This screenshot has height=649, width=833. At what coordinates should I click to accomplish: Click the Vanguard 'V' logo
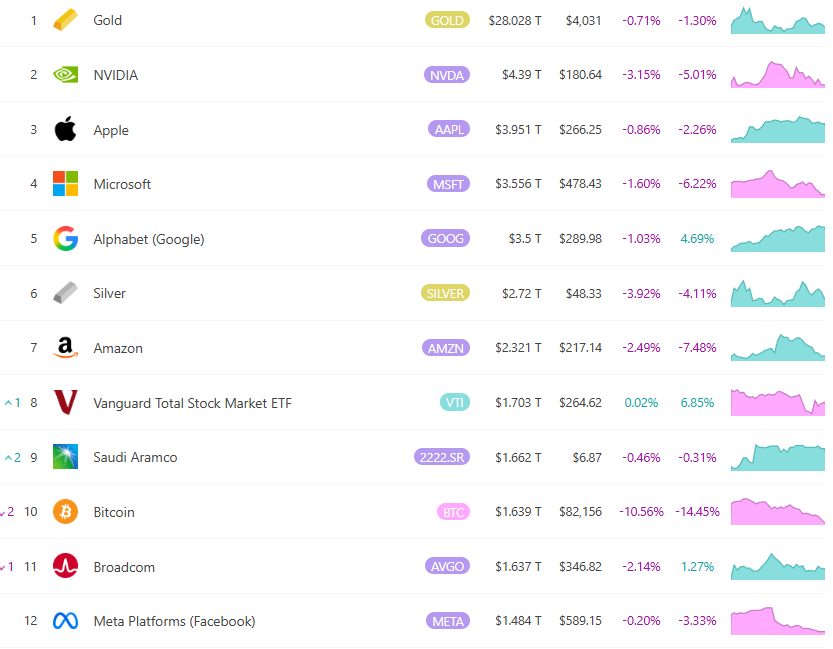(x=65, y=402)
